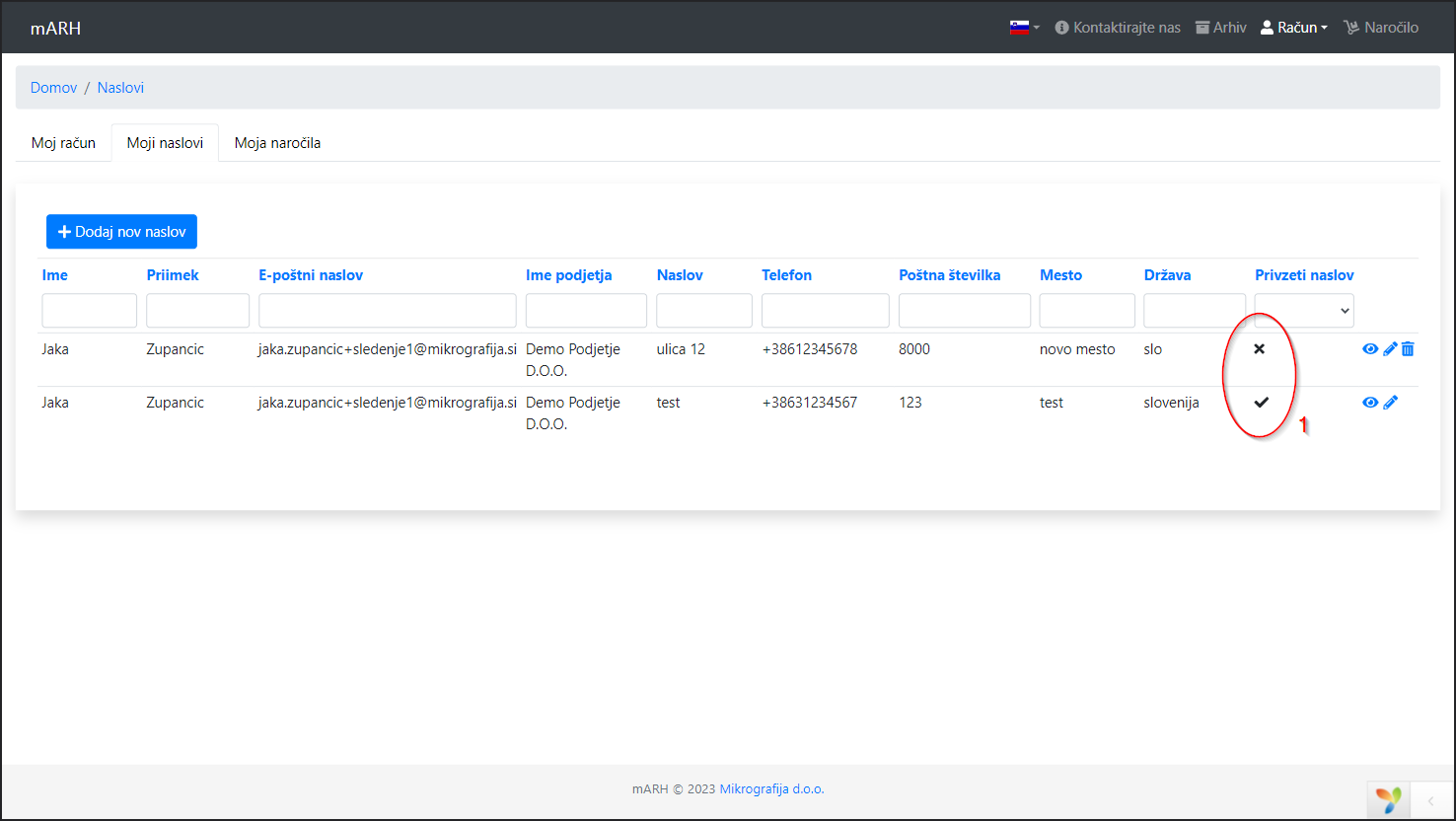Viewport: 1456px width, 821px height.
Task: Open Arhiv from the top navigation
Action: [x=1221, y=28]
